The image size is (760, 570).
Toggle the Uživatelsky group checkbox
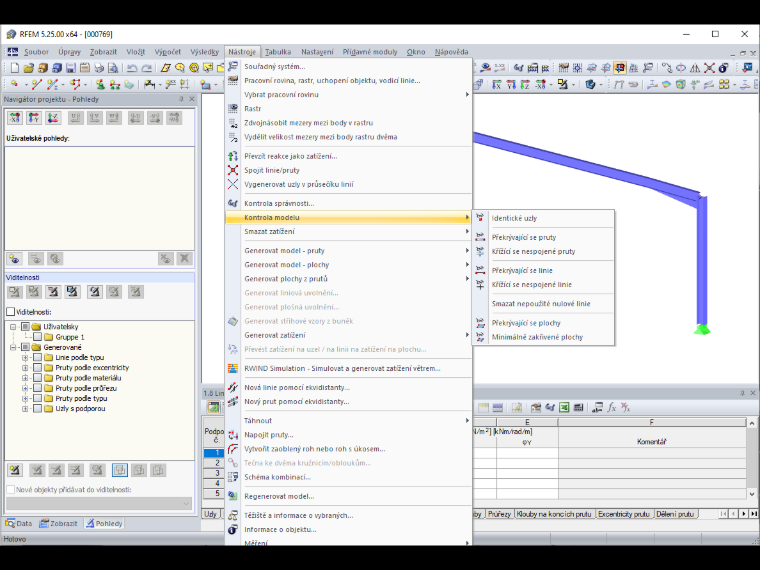click(x=25, y=327)
